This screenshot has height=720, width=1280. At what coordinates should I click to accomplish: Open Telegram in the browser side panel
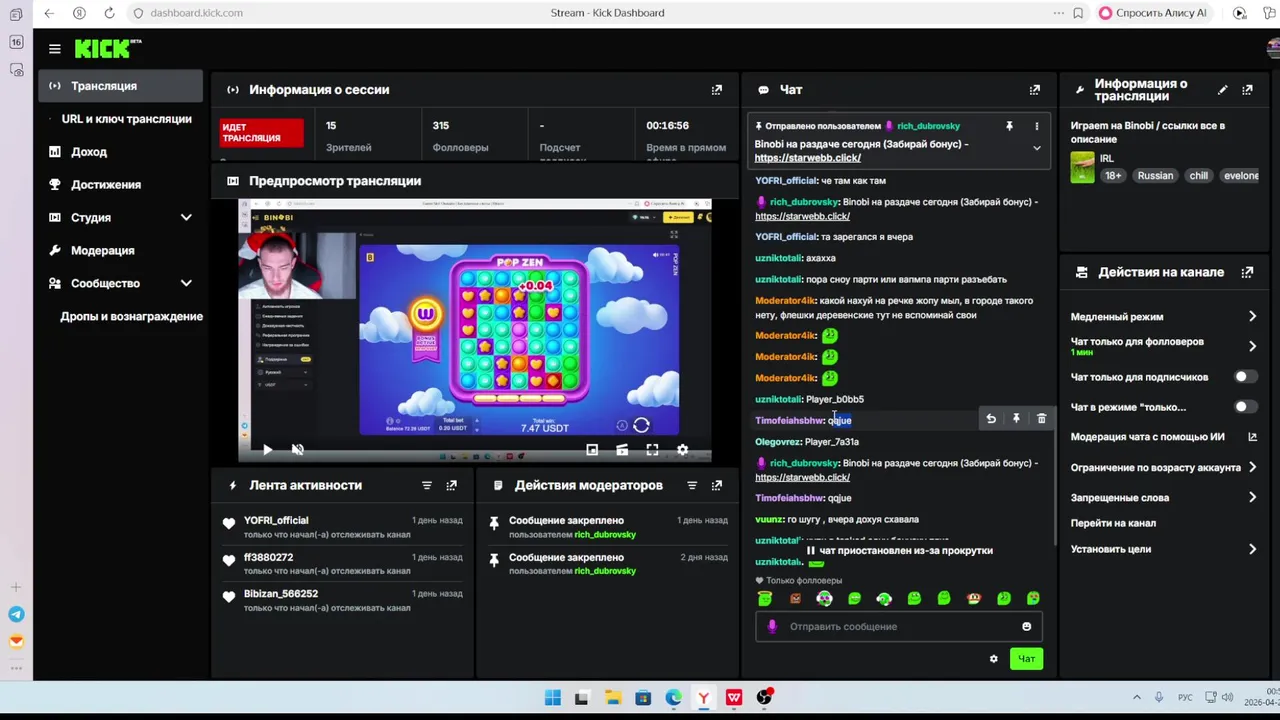point(16,615)
